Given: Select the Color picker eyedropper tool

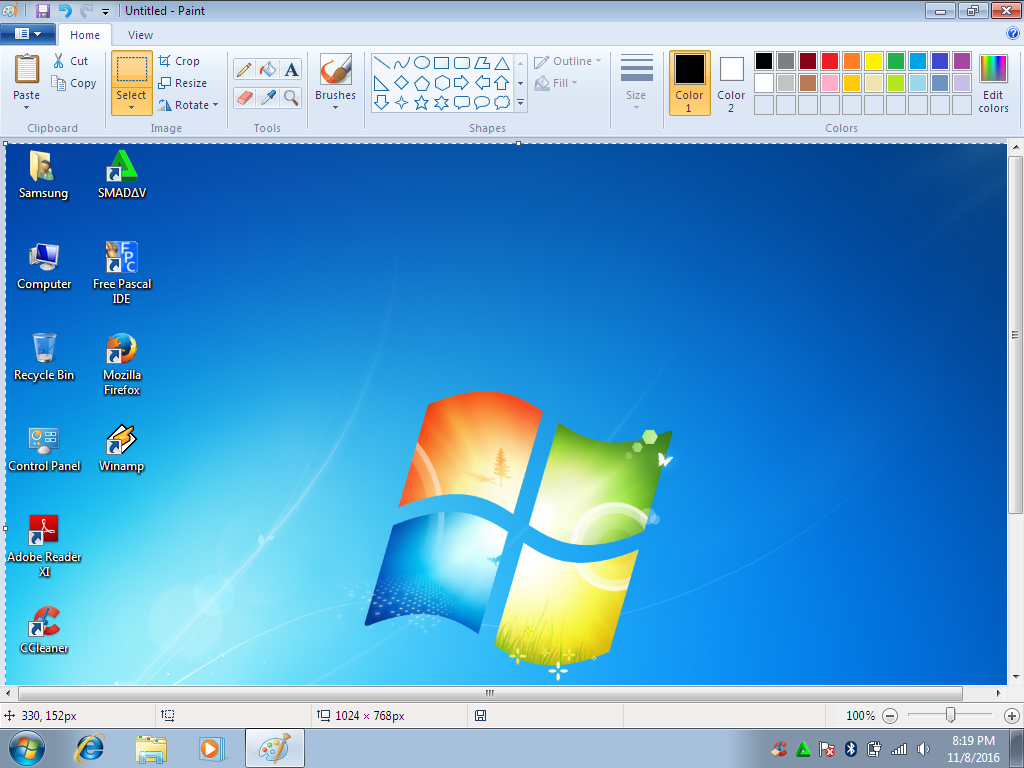Looking at the screenshot, I should point(268,97).
